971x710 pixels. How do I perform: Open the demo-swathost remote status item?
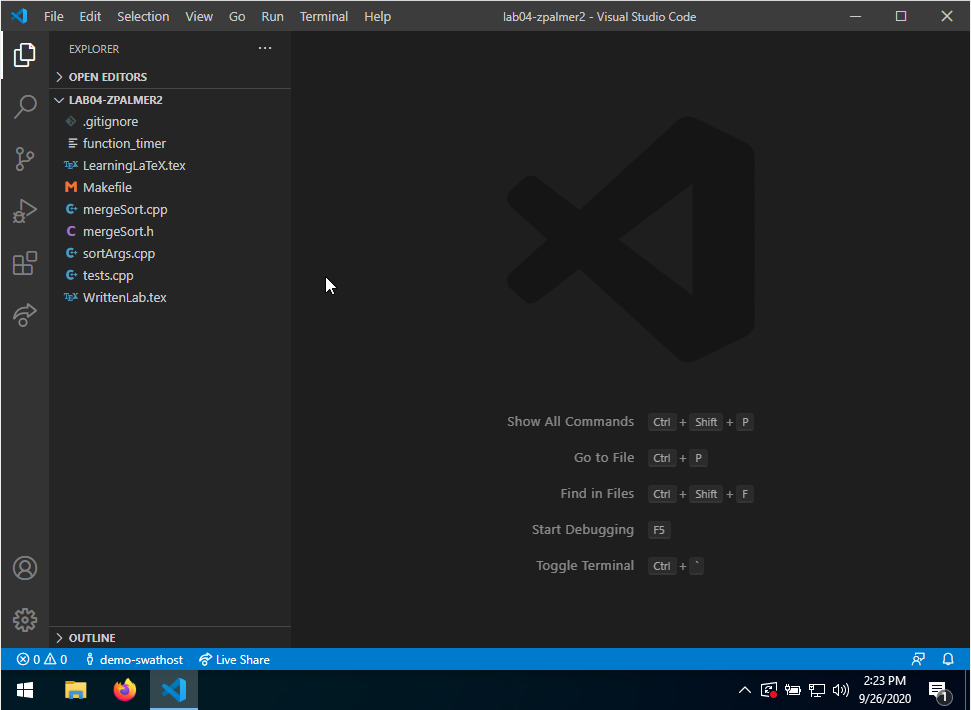[x=133, y=659]
